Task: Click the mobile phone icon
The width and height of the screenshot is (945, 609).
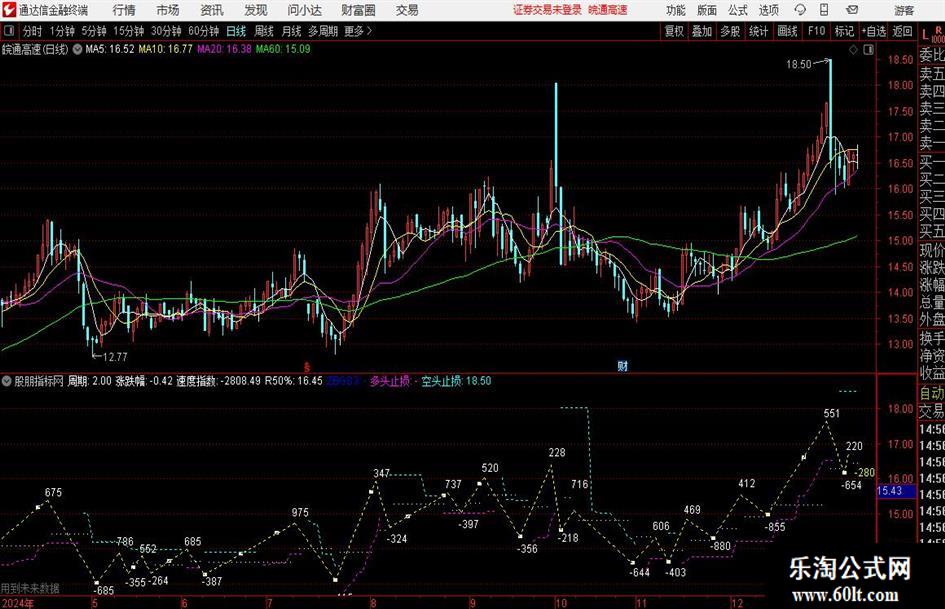Action: point(824,10)
